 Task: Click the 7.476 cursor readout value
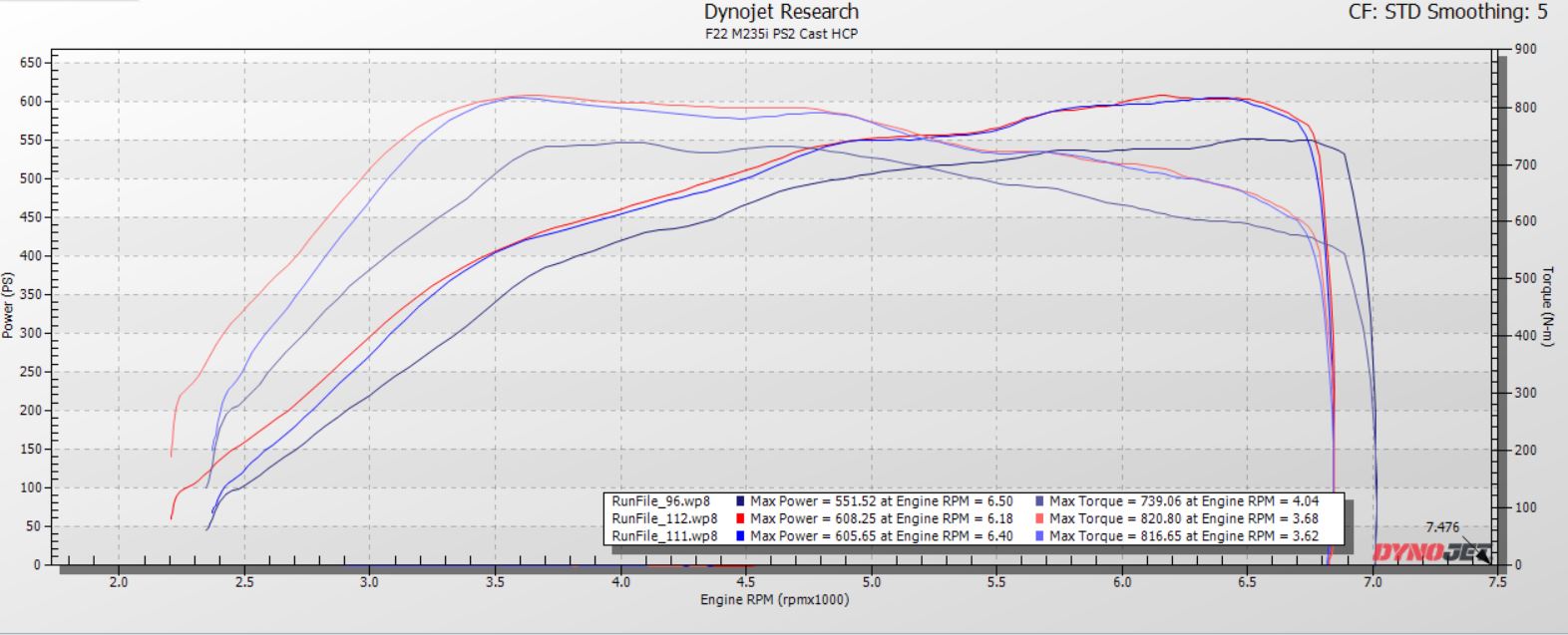coord(1442,527)
